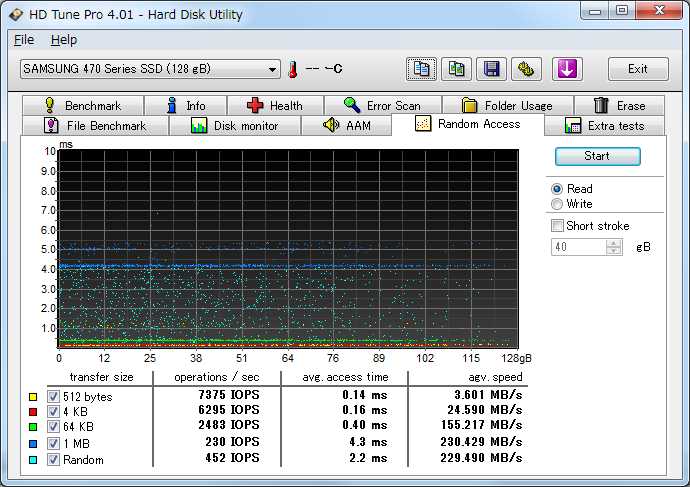Click the floppy disk save icon
Viewport: 690px width, 487px height.
[x=491, y=69]
